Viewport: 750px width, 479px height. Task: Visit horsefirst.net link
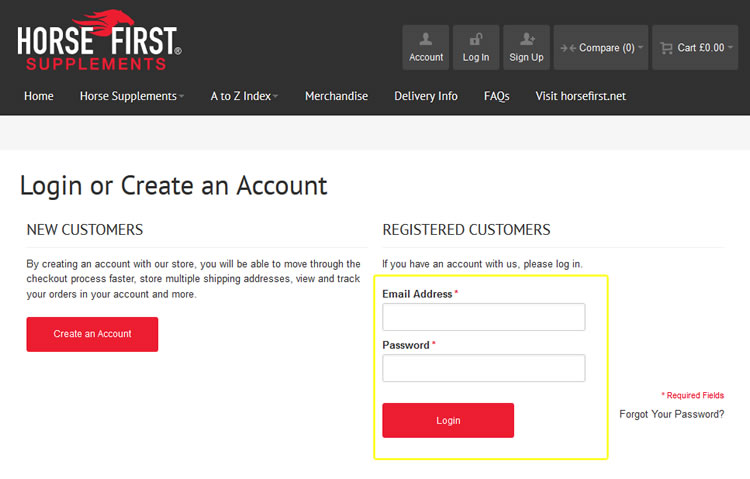580,96
